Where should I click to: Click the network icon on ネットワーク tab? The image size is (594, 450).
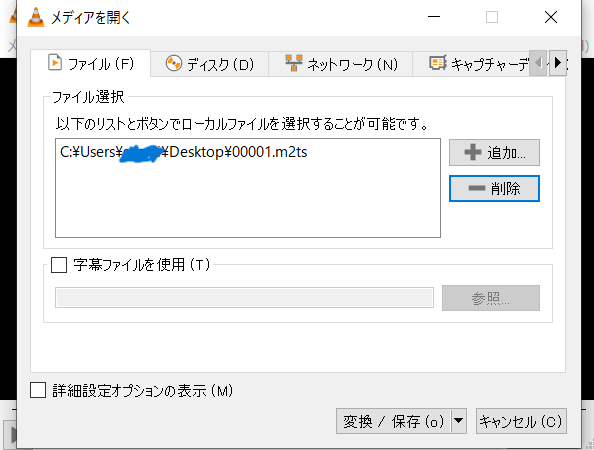click(294, 63)
